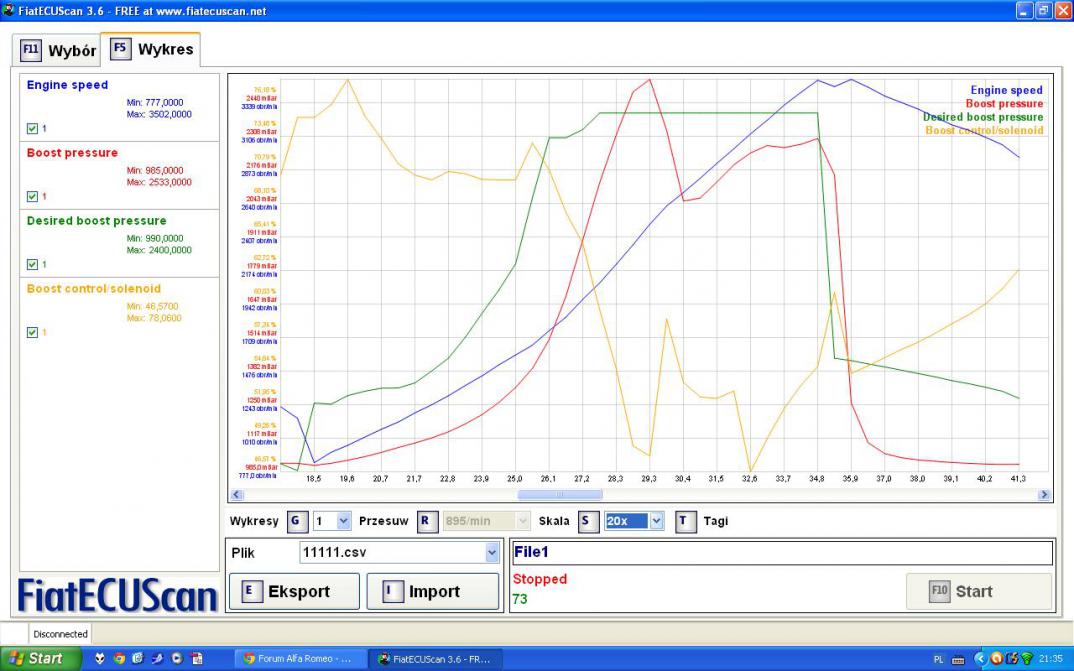Click the green 73 counter text
The height and width of the screenshot is (671, 1074).
[x=520, y=599]
